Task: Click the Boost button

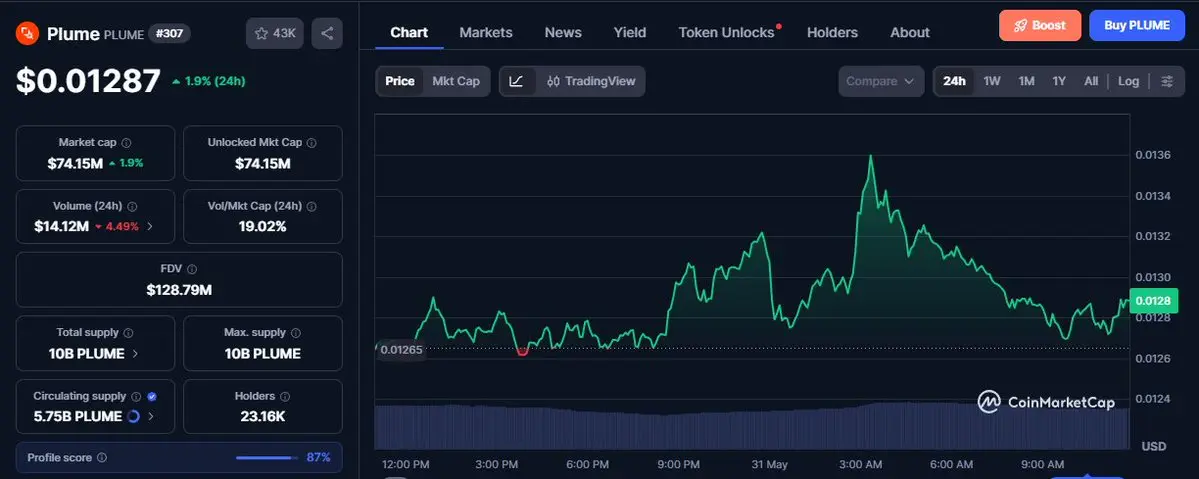Action: click(1040, 25)
